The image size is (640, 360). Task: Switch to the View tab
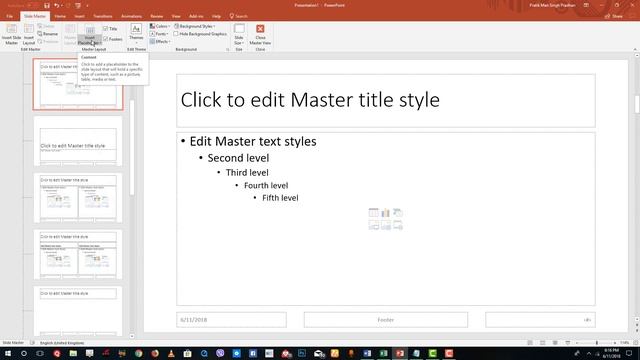[x=176, y=16]
